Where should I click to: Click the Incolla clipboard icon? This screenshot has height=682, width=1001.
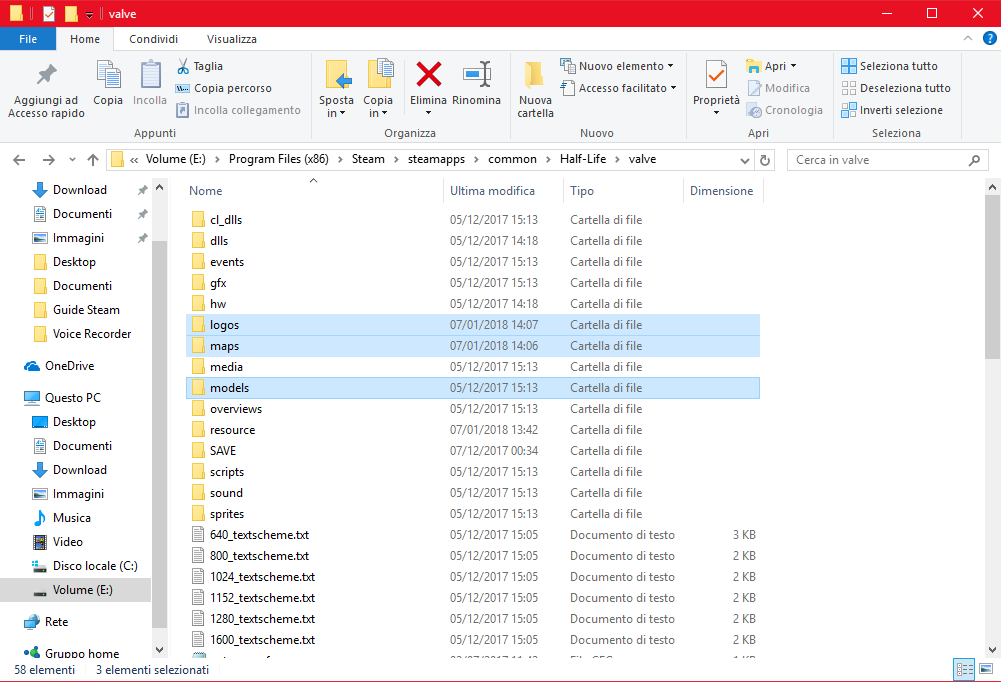click(150, 75)
